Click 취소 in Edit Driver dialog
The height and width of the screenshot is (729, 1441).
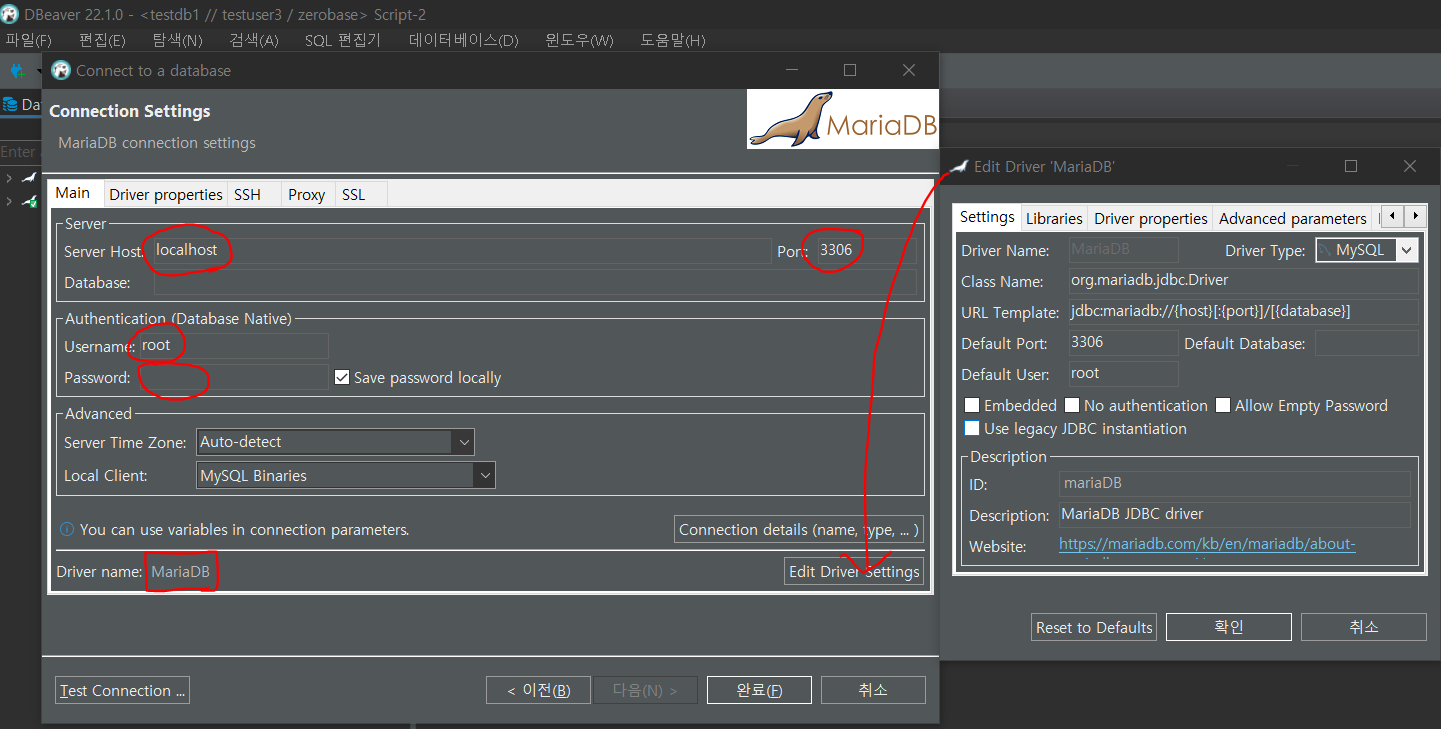point(1364,627)
